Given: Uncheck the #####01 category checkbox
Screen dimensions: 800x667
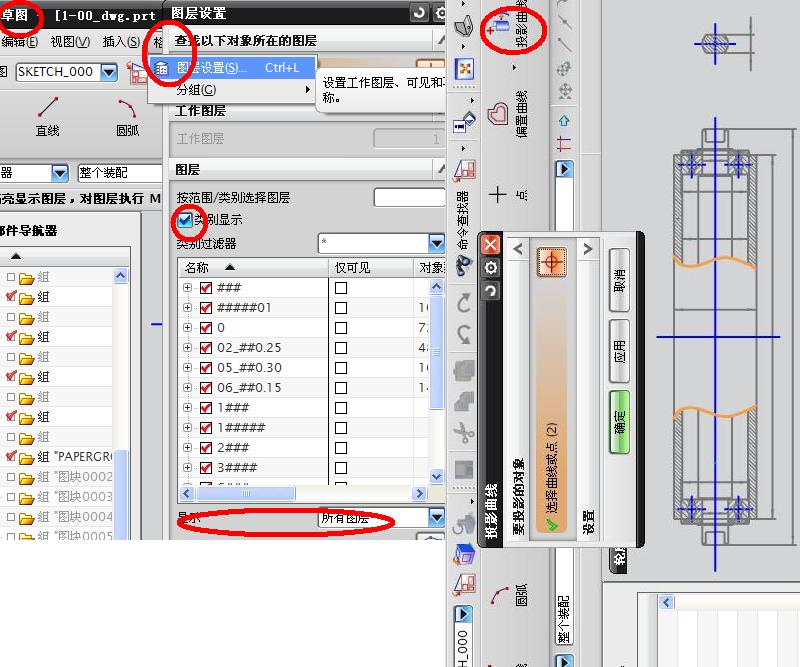Looking at the screenshot, I should click(x=206, y=308).
